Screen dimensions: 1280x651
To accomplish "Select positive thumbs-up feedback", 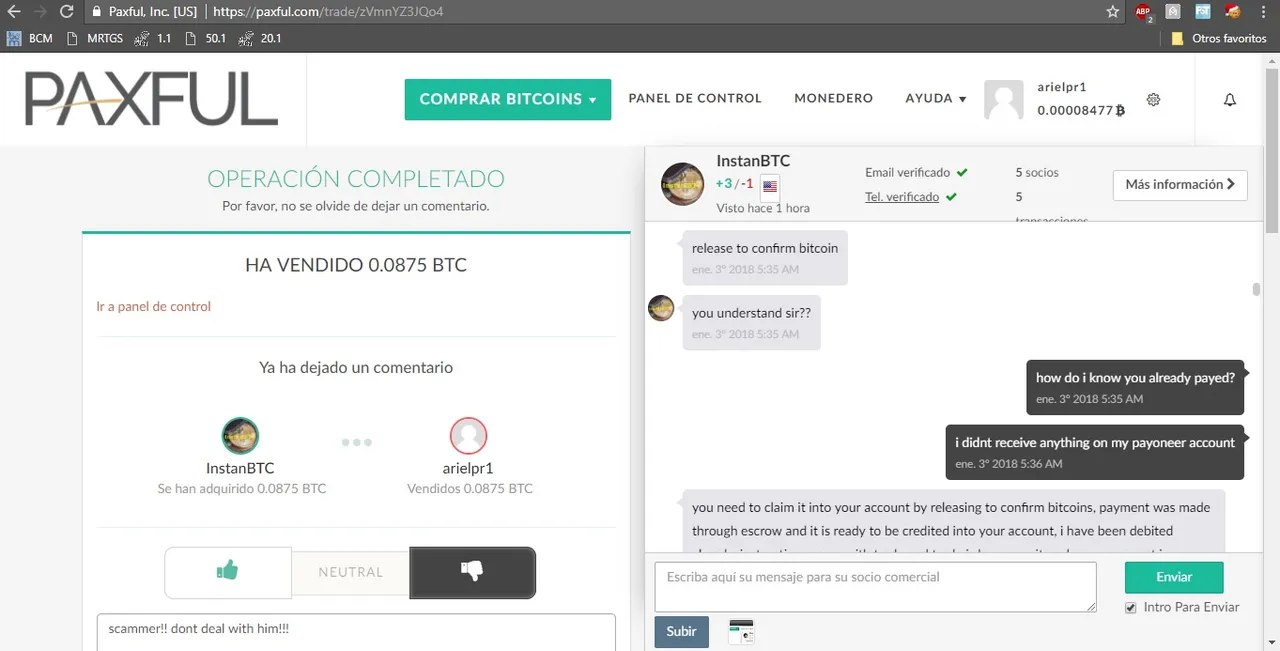I will coord(228,572).
